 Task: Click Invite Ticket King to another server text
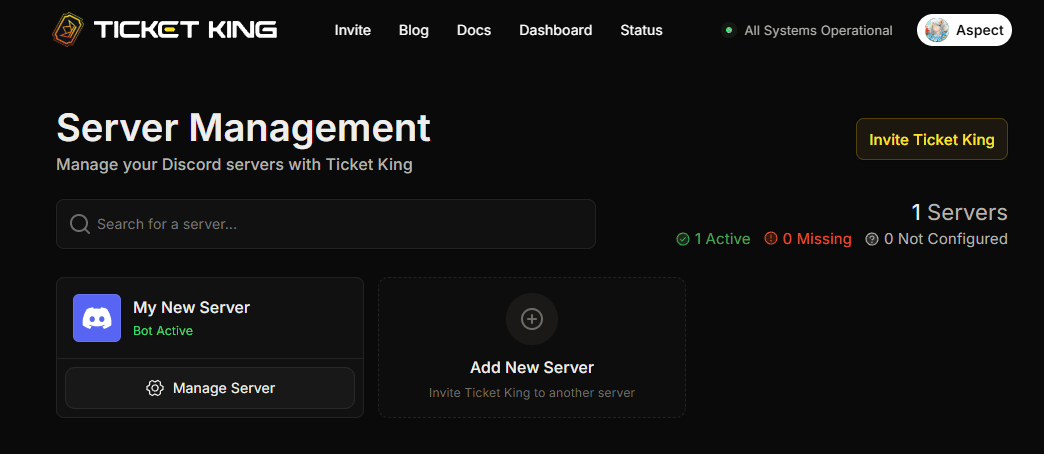pyautogui.click(x=532, y=393)
